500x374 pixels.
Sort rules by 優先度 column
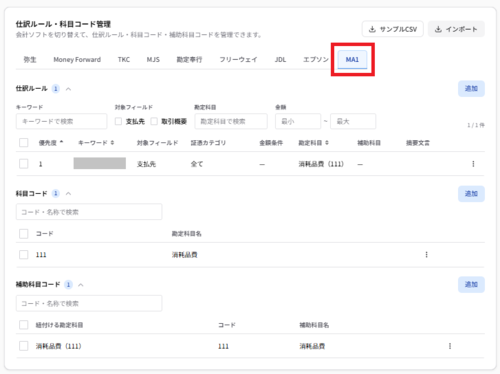tap(51, 143)
